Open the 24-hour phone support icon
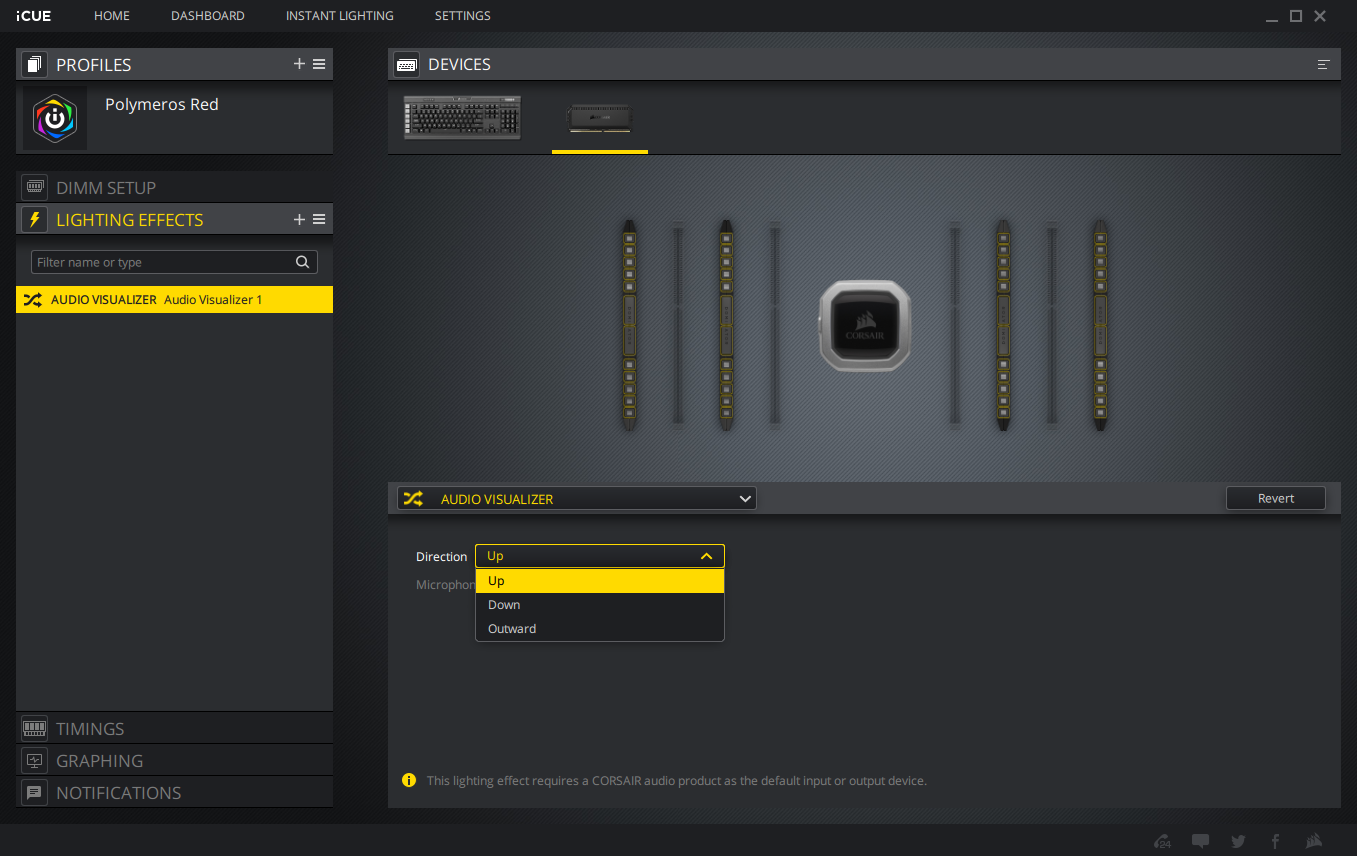Screen dimensions: 1357x856 [x=1163, y=841]
